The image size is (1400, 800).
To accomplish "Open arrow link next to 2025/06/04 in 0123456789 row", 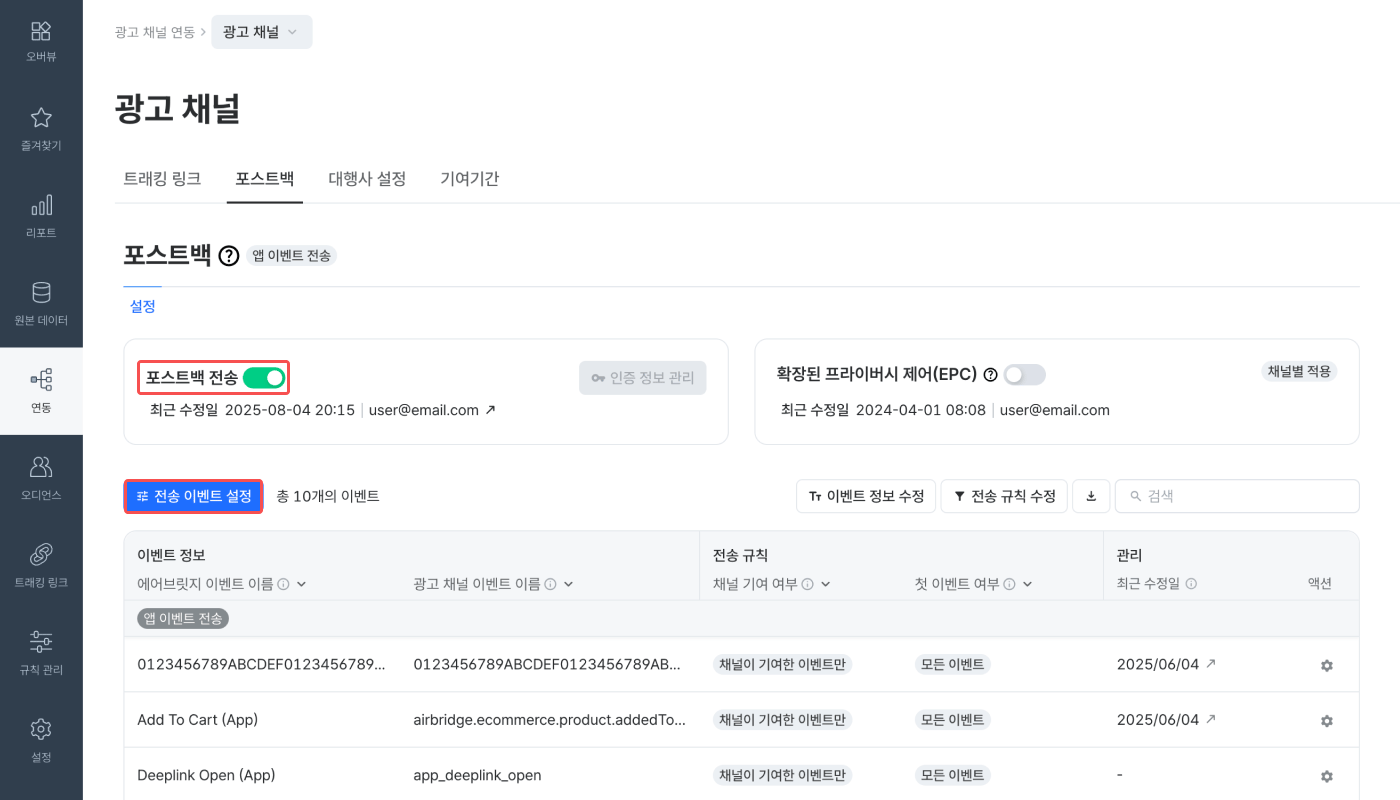I will click(x=1211, y=664).
